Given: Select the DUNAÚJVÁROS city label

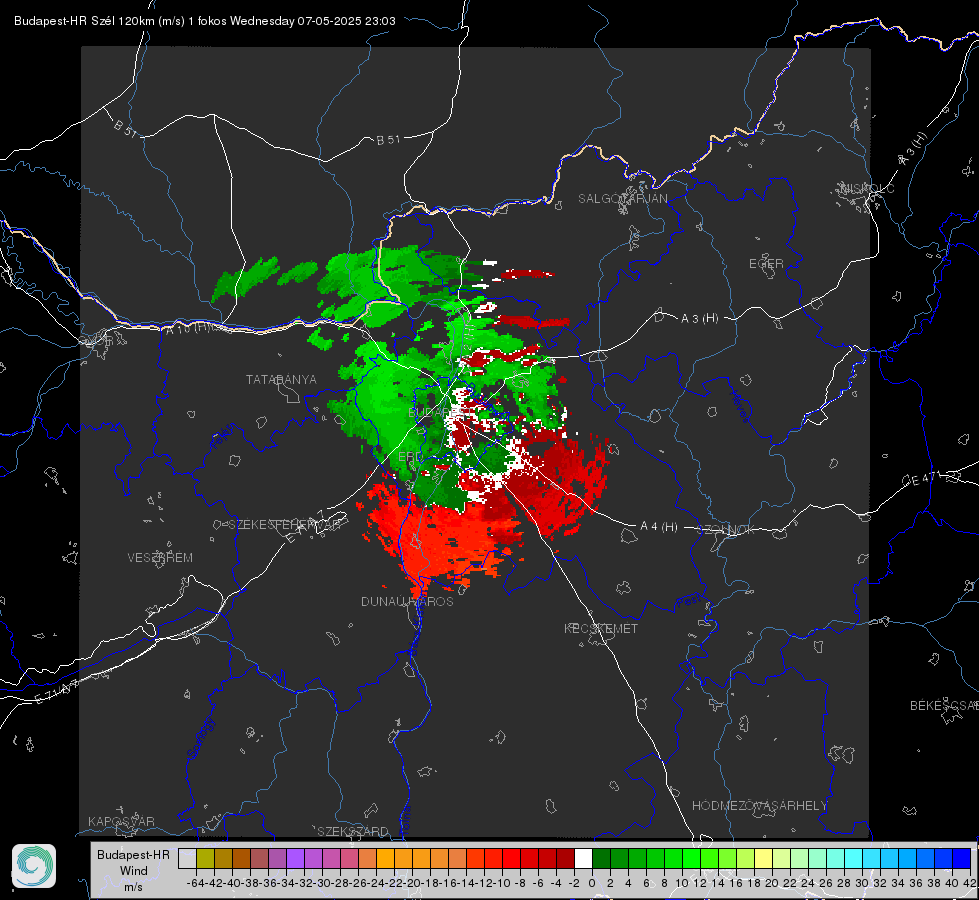Looking at the screenshot, I should point(407,601).
